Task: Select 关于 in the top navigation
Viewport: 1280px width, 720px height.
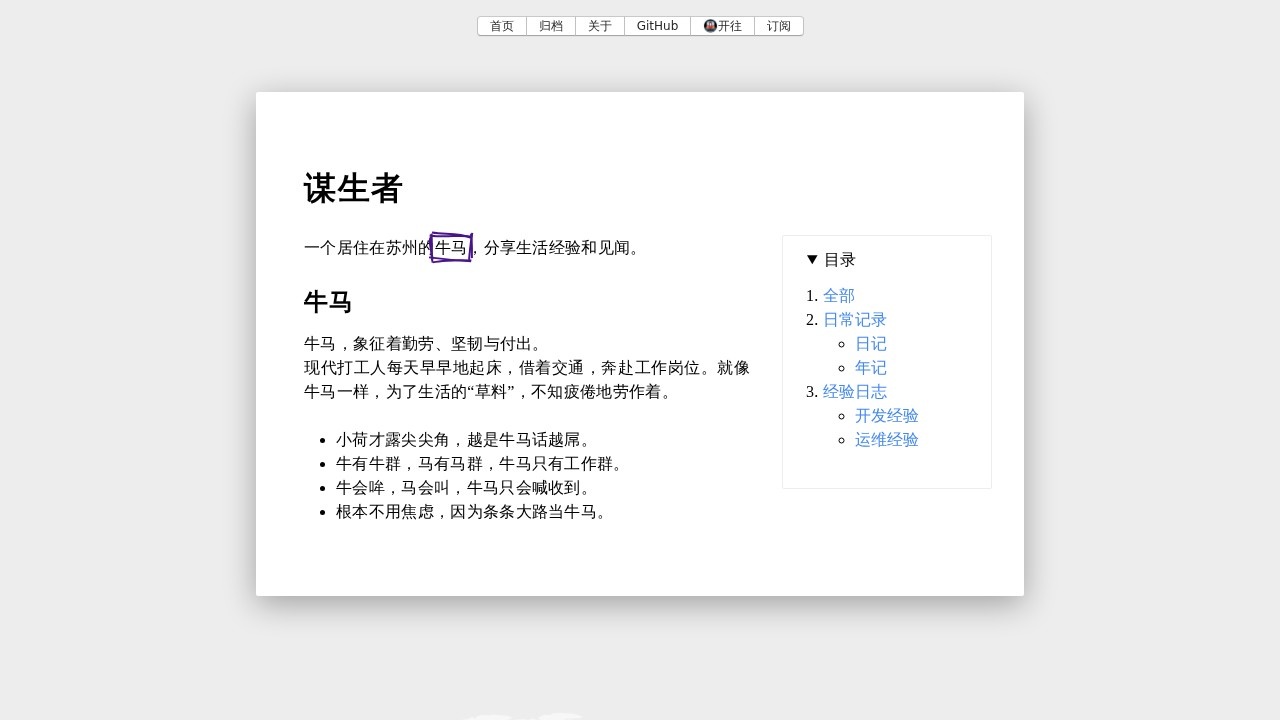Action: (x=600, y=26)
